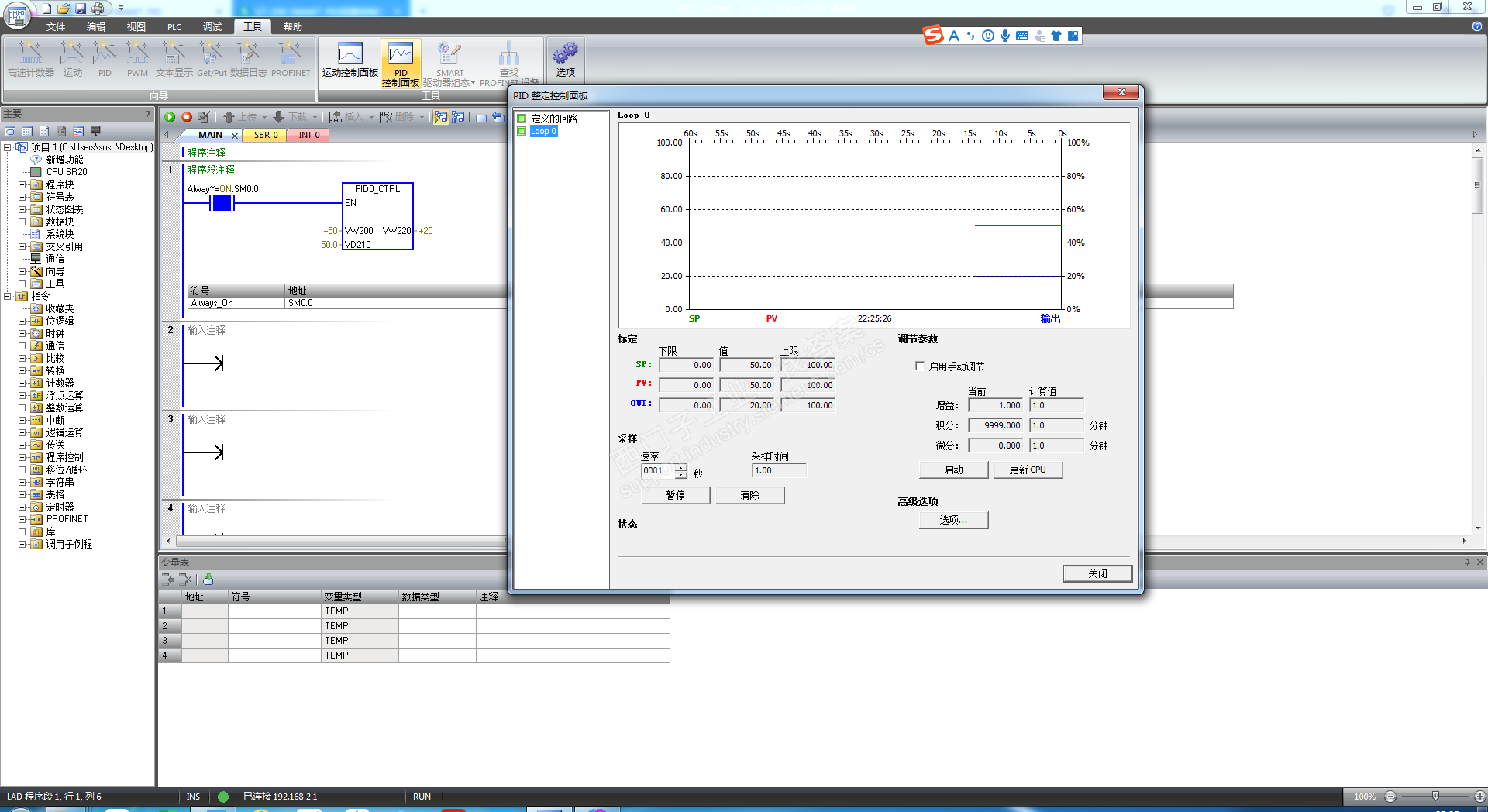Click the red STOP icon in editor toolbar

coord(187,117)
